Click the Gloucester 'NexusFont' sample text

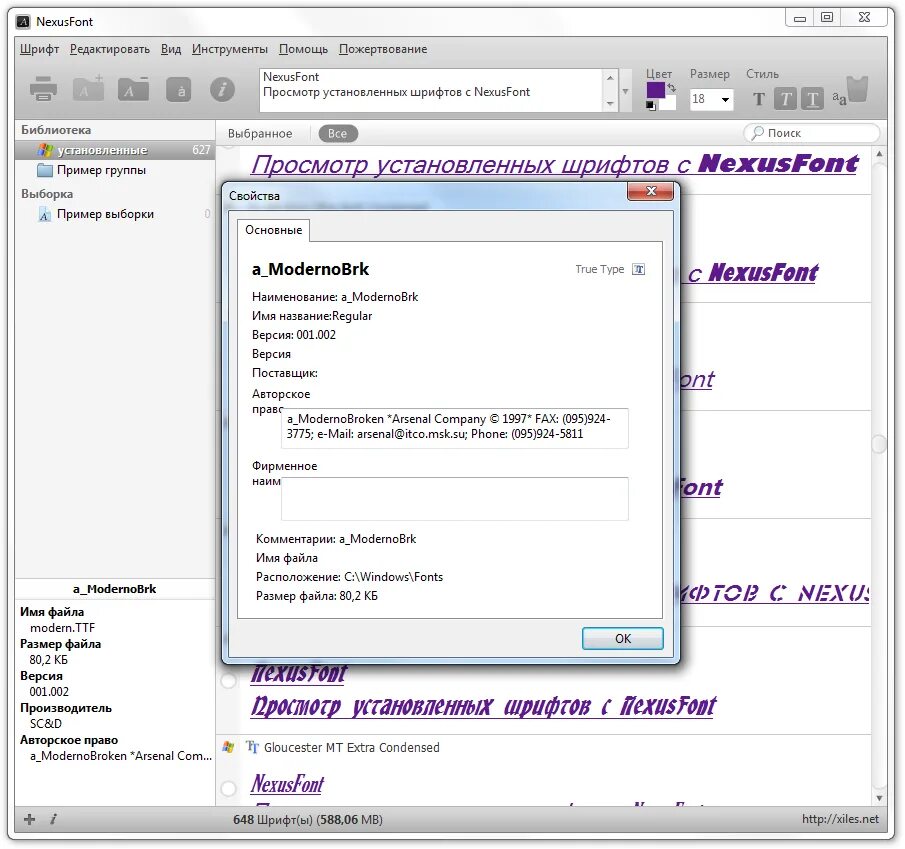287,784
